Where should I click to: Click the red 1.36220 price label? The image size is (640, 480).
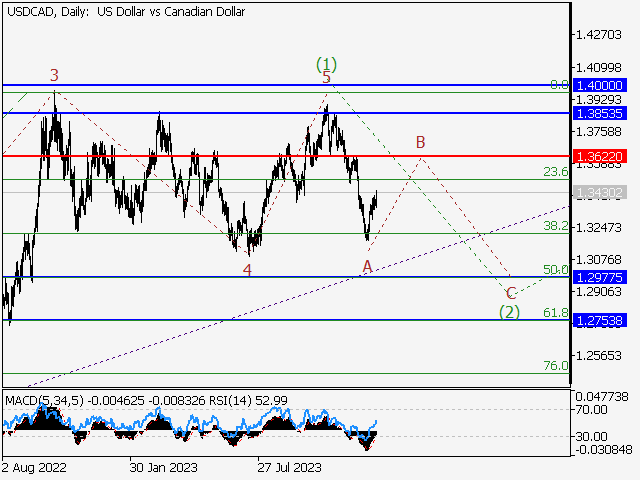[x=600, y=156]
